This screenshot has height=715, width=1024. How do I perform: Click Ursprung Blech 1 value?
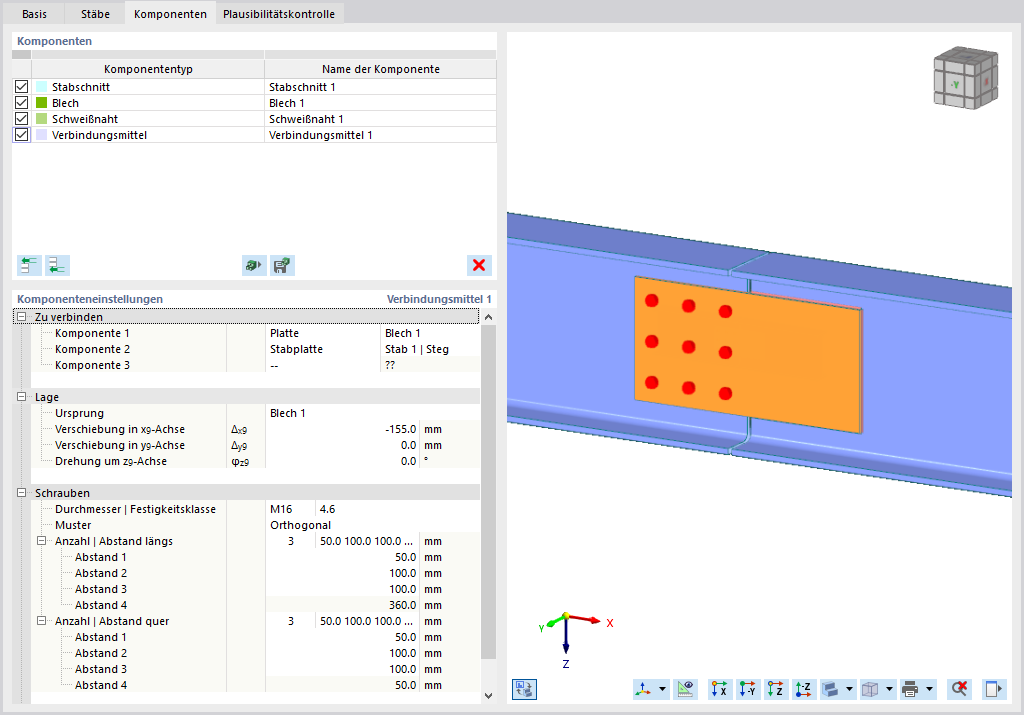click(373, 413)
